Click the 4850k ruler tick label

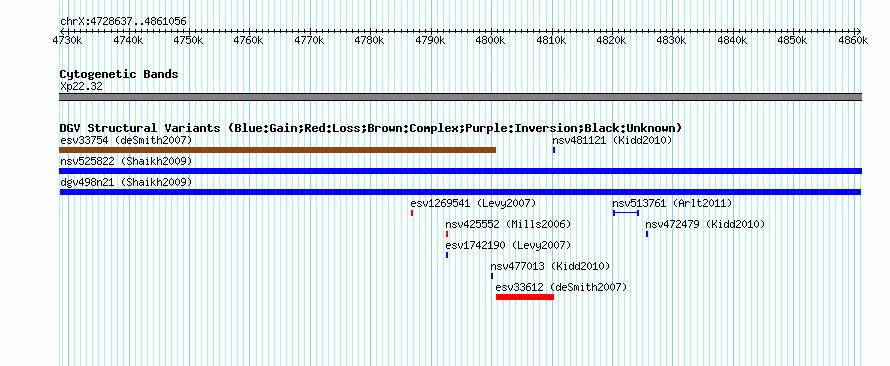(792, 40)
